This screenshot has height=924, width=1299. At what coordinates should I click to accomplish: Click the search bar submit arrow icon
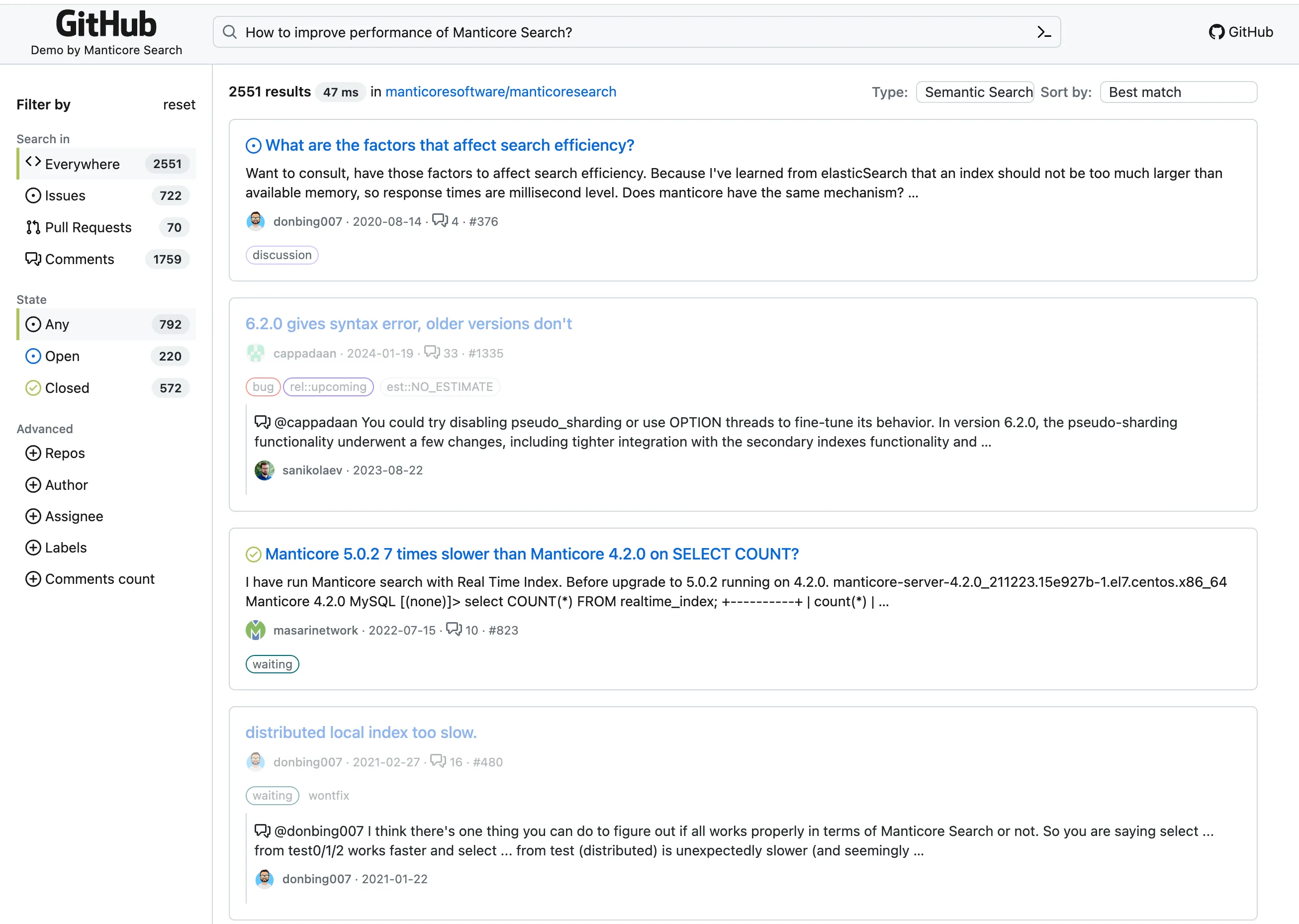pyautogui.click(x=1044, y=31)
